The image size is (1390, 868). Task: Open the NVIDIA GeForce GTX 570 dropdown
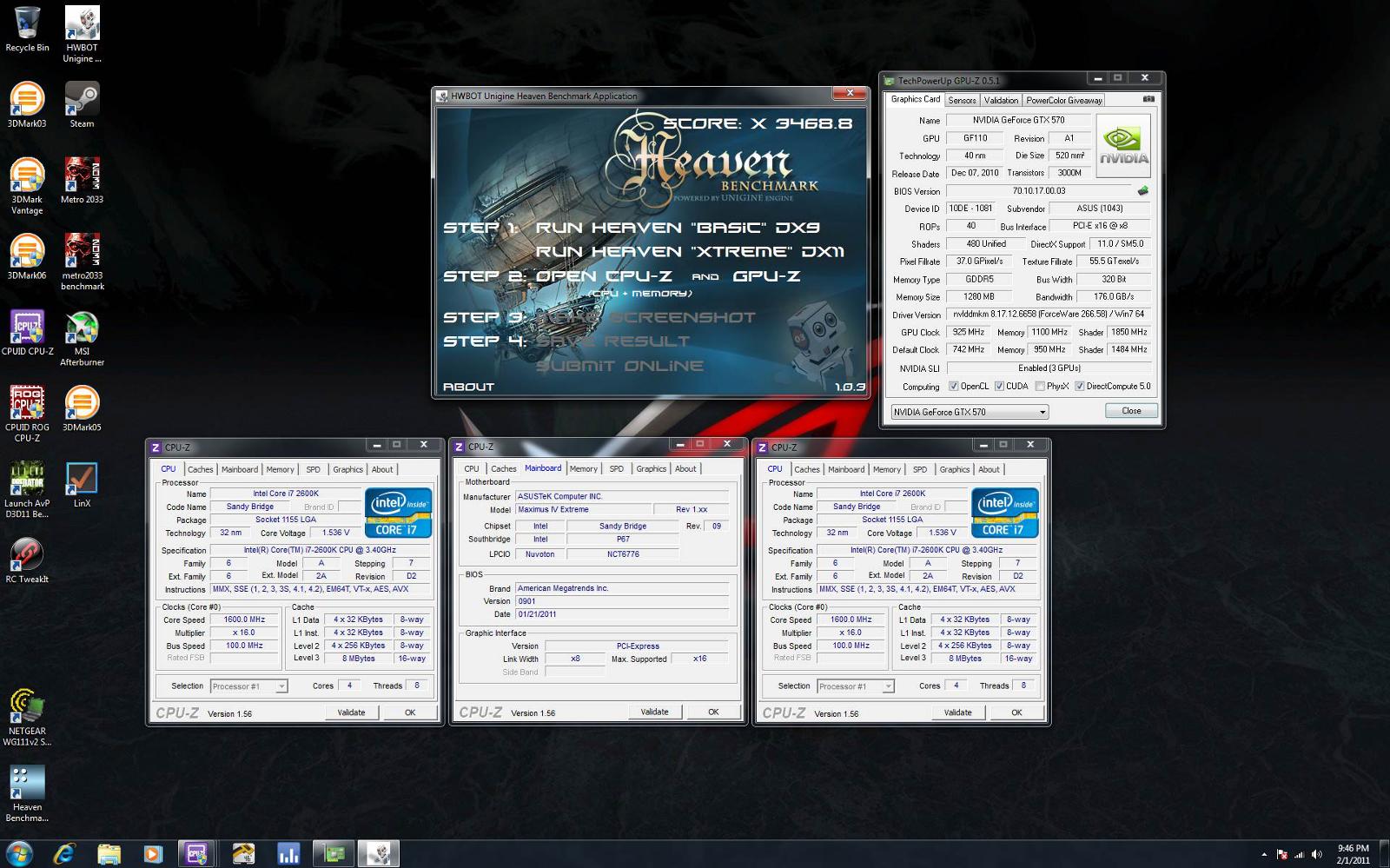click(970, 412)
